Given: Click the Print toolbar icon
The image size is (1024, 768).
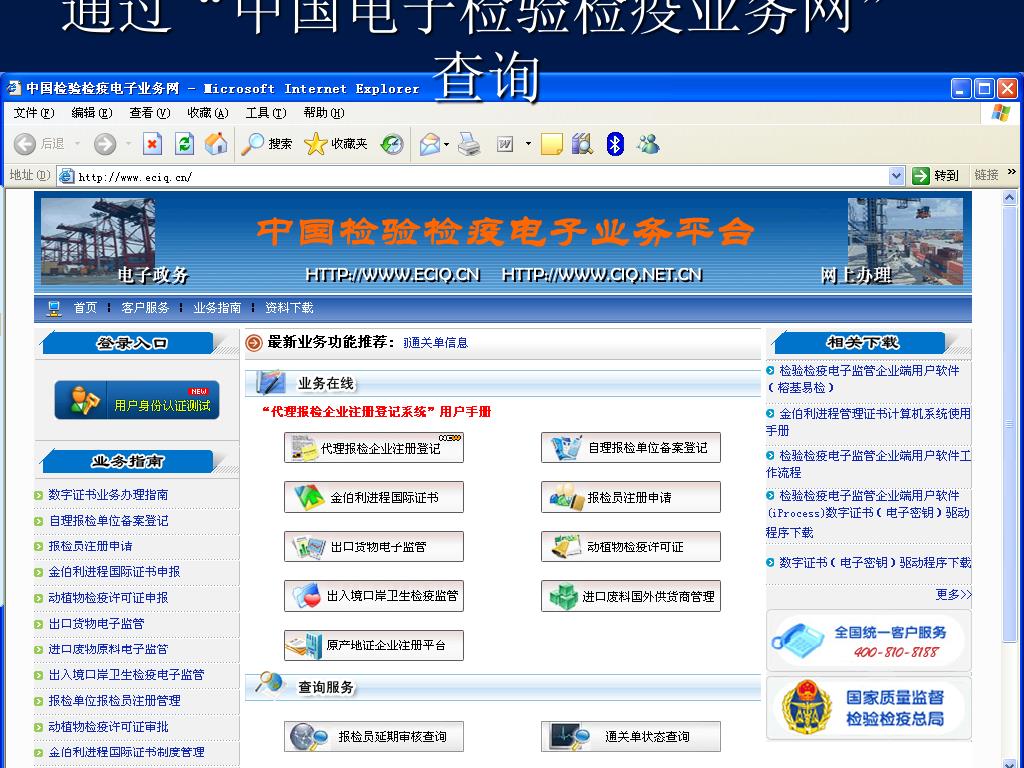Looking at the screenshot, I should point(469,144).
